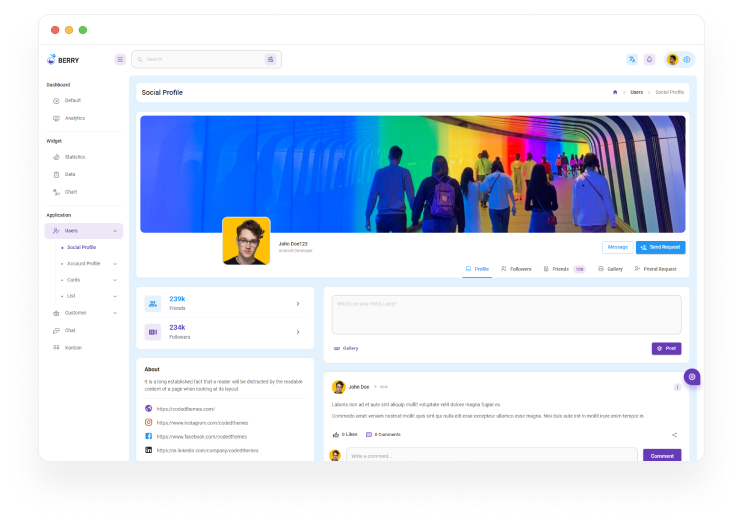
Task: Switch to the Followers tab
Action: [x=516, y=269]
